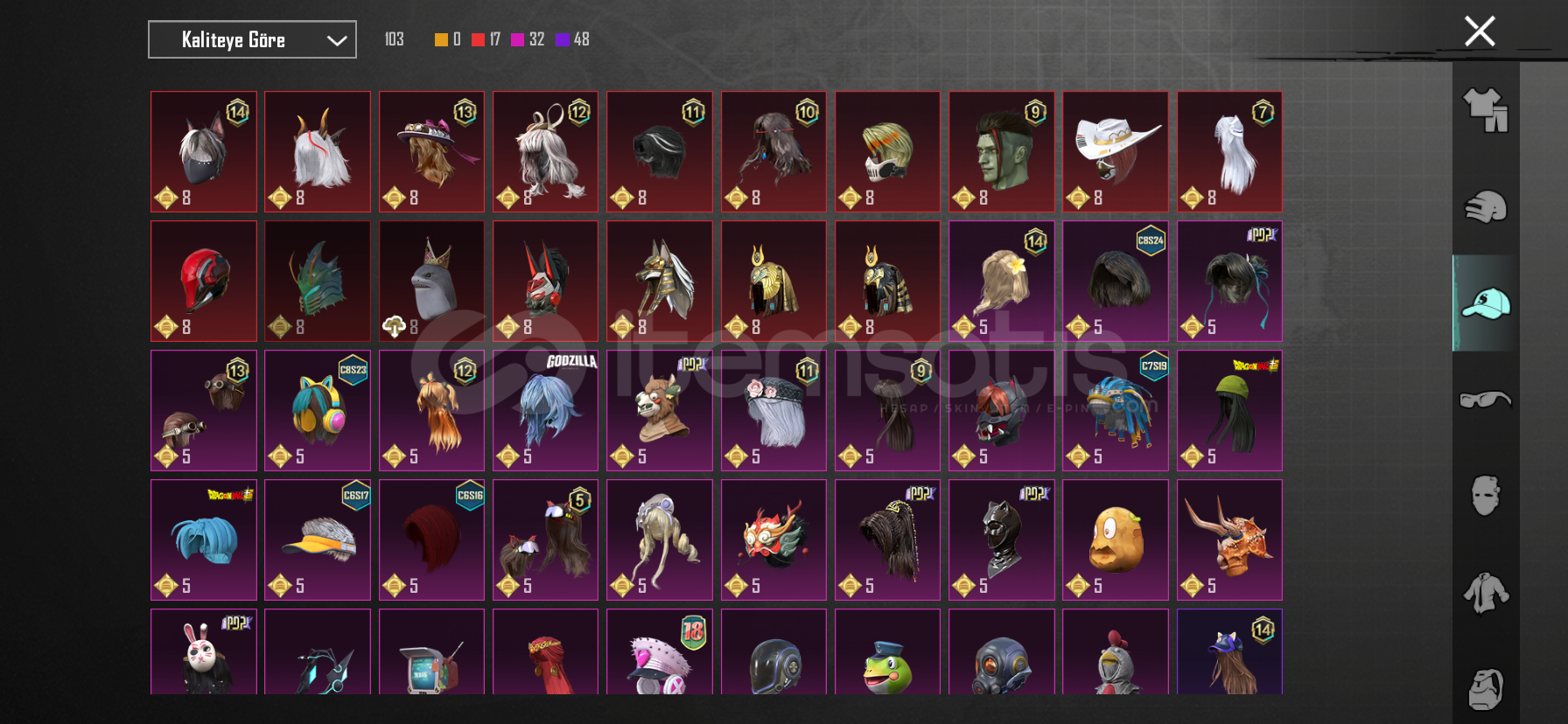Click the pink quality filter swatch
Viewport: 1568px width, 724px height.
coord(517,39)
